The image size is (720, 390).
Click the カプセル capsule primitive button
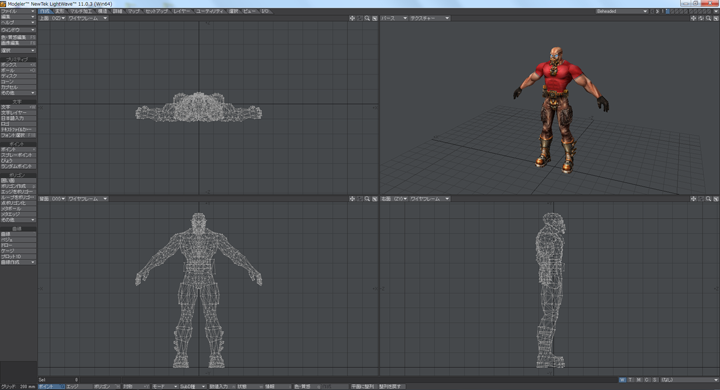click(x=18, y=87)
